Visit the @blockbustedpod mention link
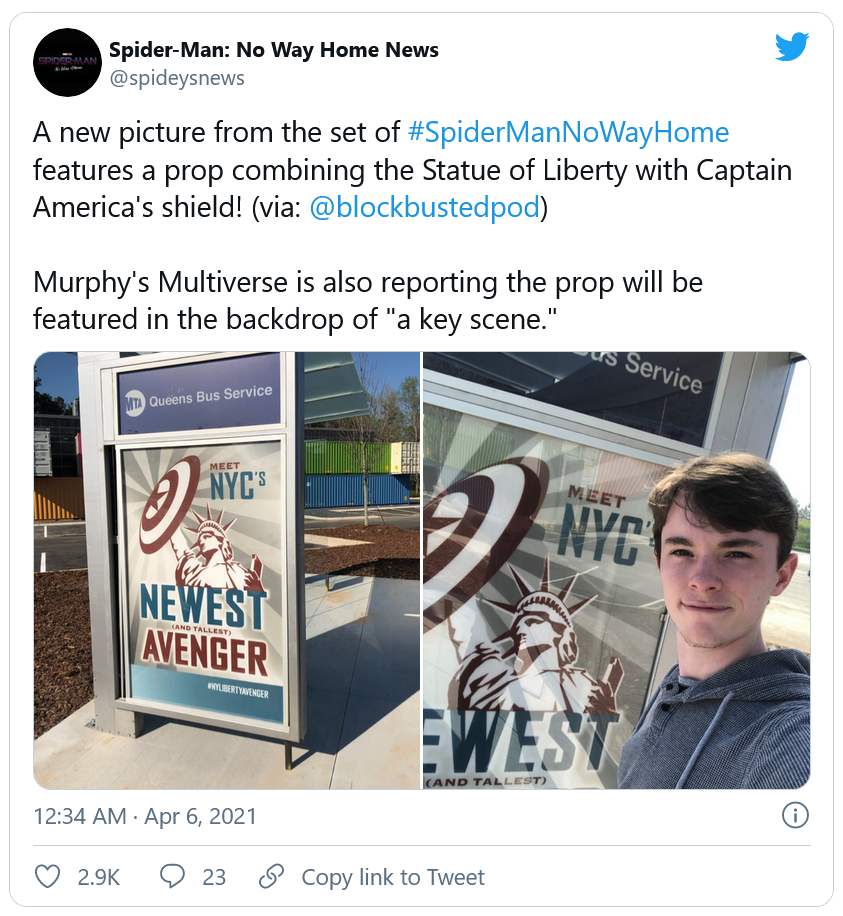 pos(424,207)
